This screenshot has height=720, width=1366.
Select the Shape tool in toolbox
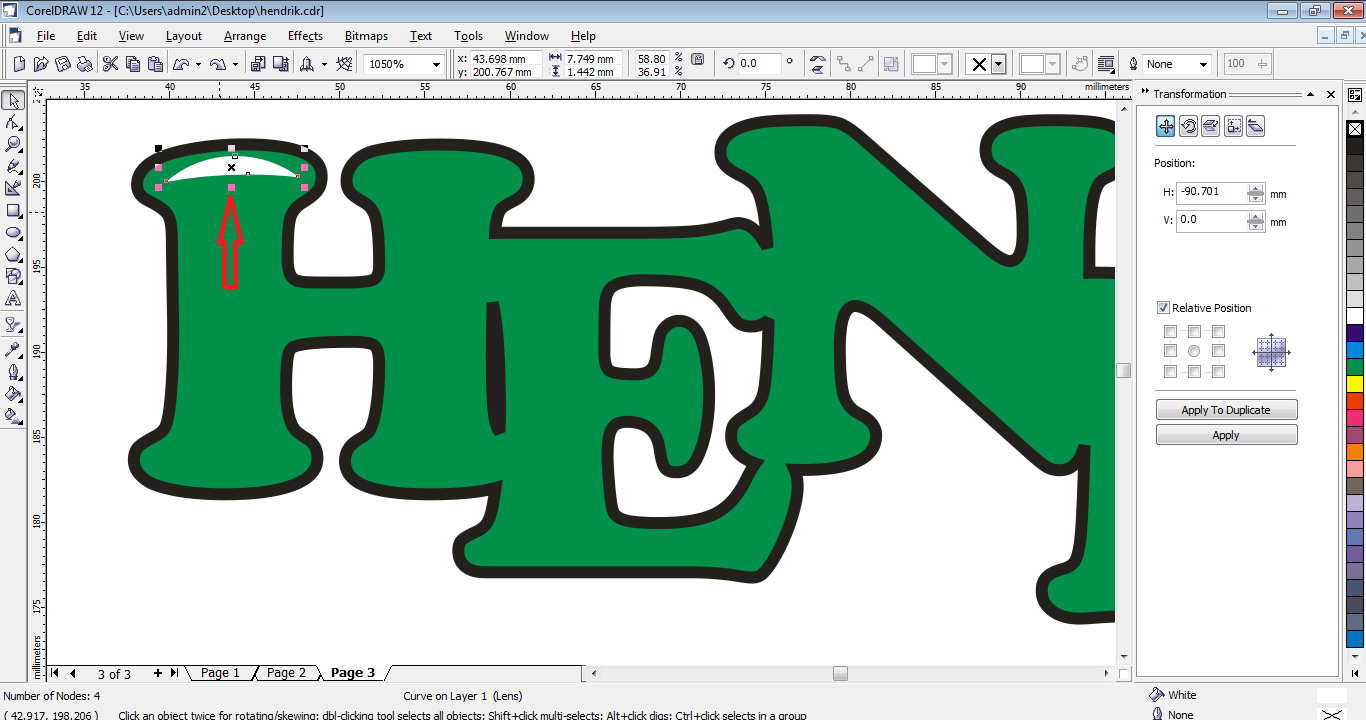point(13,122)
